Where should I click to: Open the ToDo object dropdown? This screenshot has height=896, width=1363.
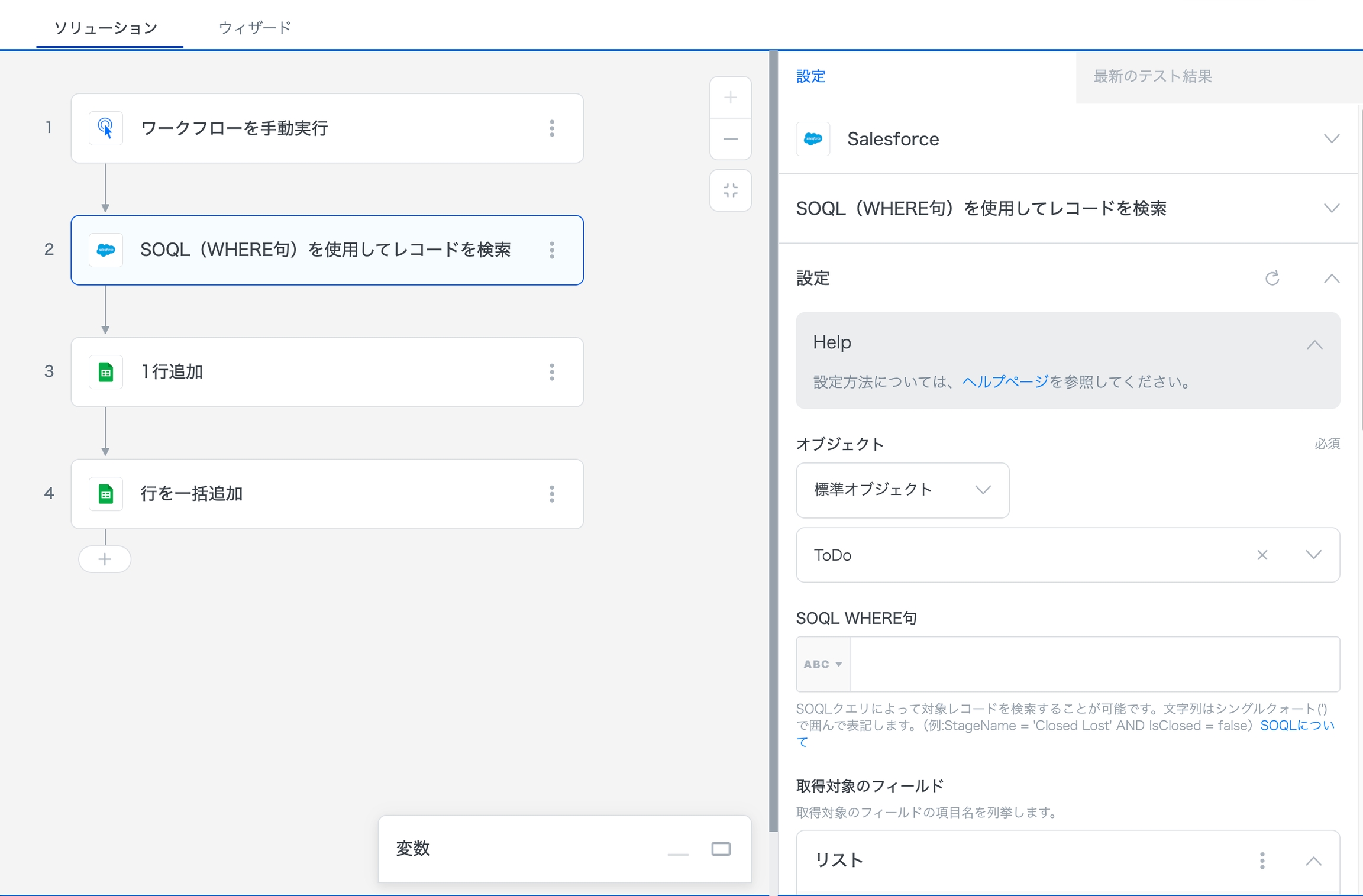point(1313,555)
